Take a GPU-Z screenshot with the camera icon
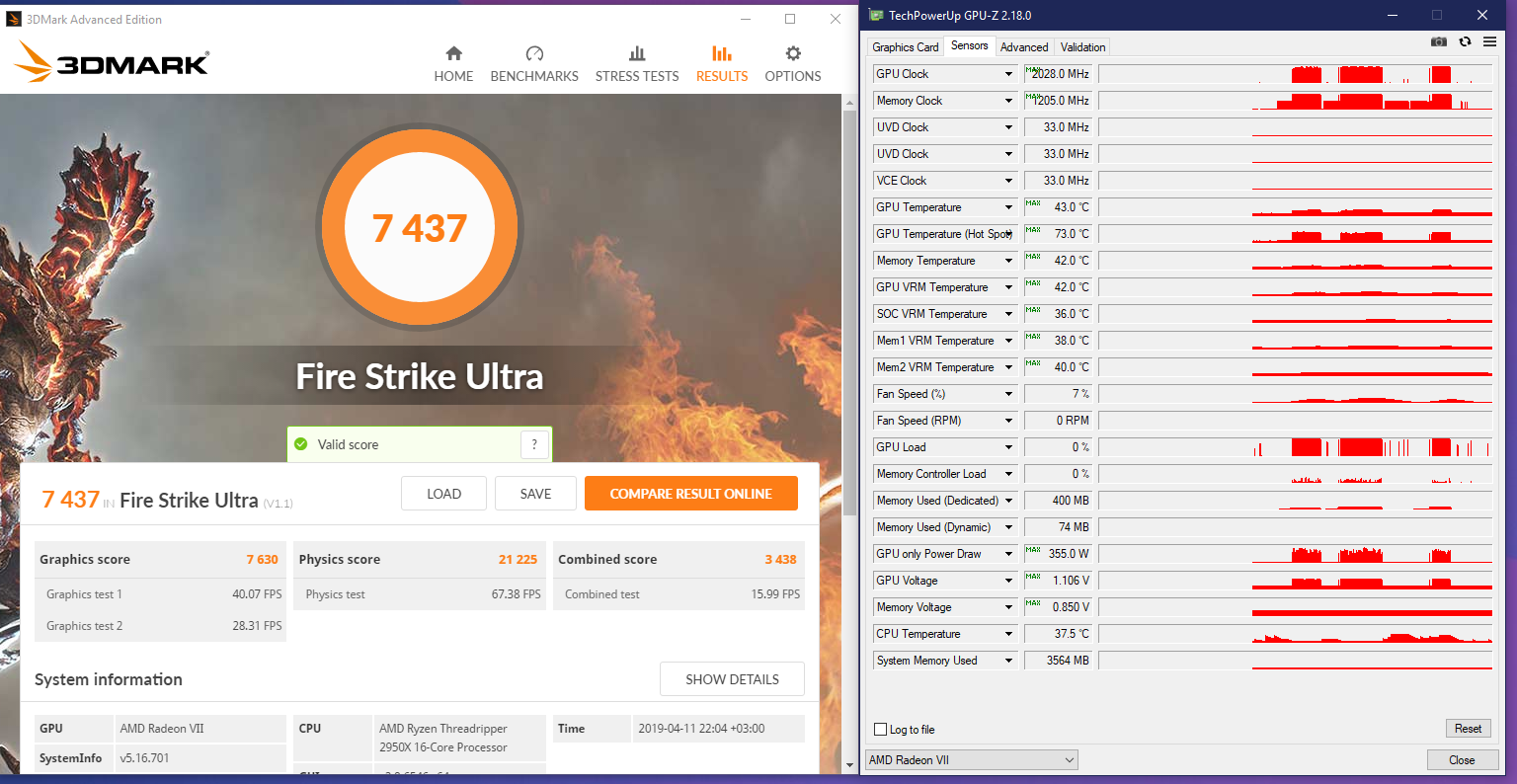 click(1439, 41)
